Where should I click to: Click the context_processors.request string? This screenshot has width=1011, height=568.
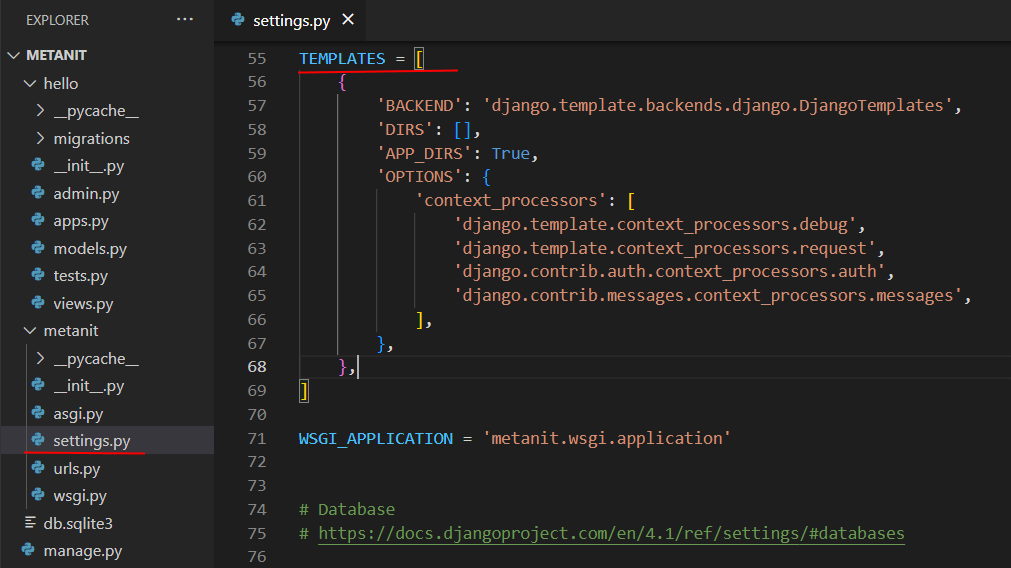click(665, 248)
